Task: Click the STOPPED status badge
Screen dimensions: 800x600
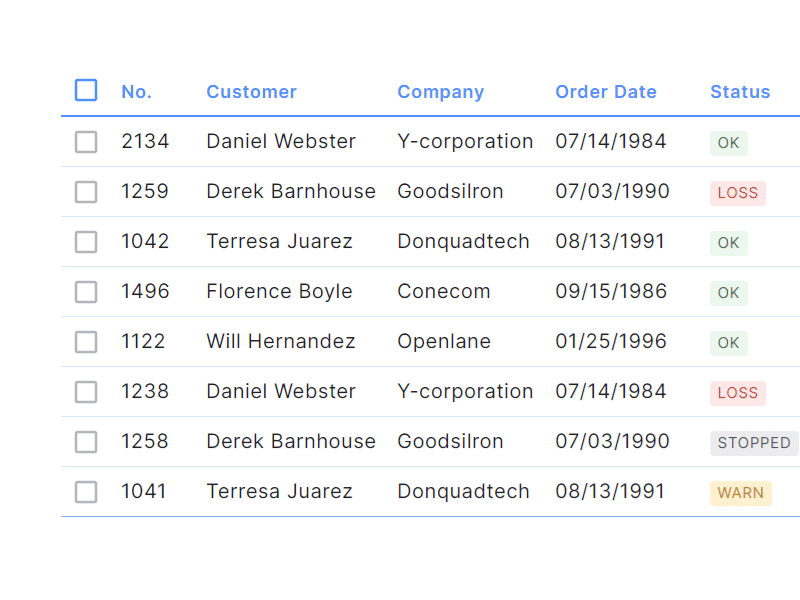Action: coord(754,443)
